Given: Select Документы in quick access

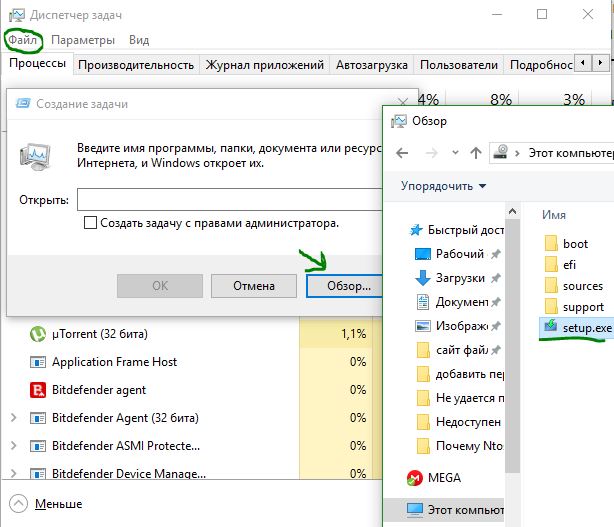Looking at the screenshot, I should click(x=452, y=302).
